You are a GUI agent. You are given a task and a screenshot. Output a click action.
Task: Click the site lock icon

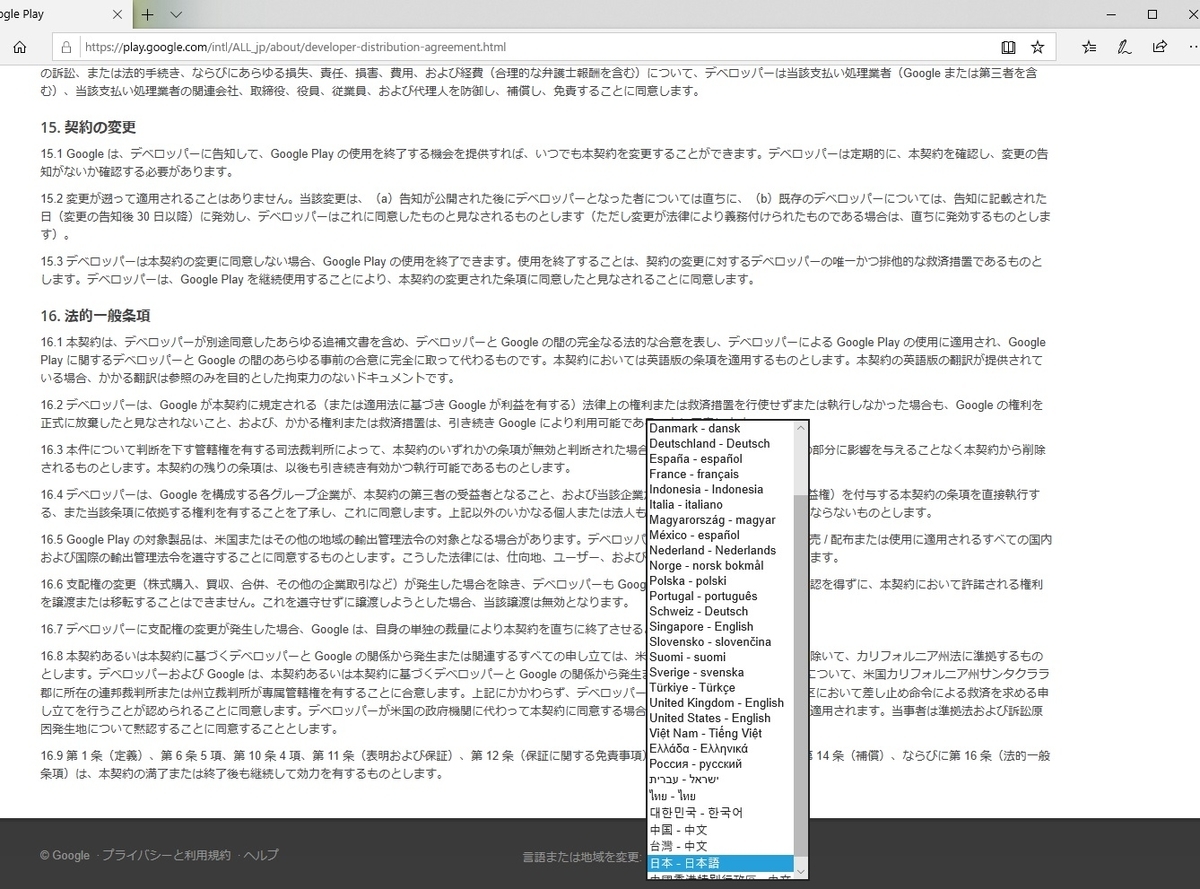(67, 47)
